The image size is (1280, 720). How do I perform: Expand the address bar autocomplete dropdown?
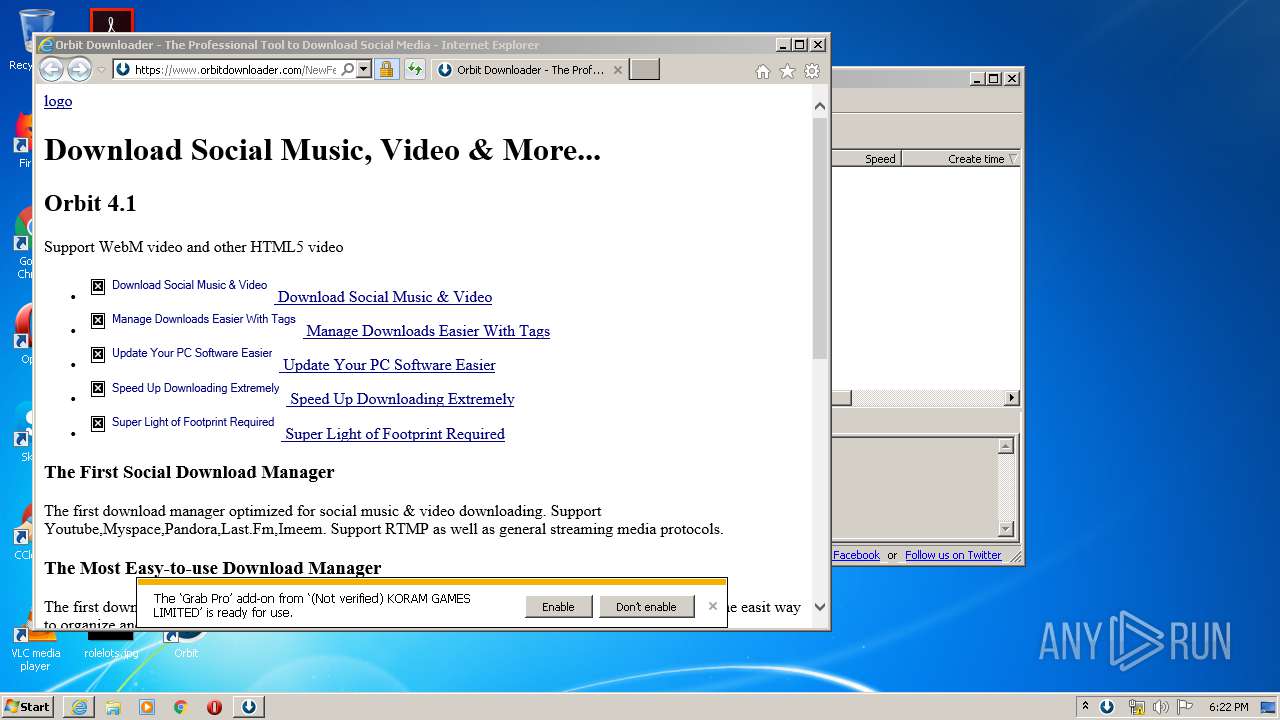[364, 70]
